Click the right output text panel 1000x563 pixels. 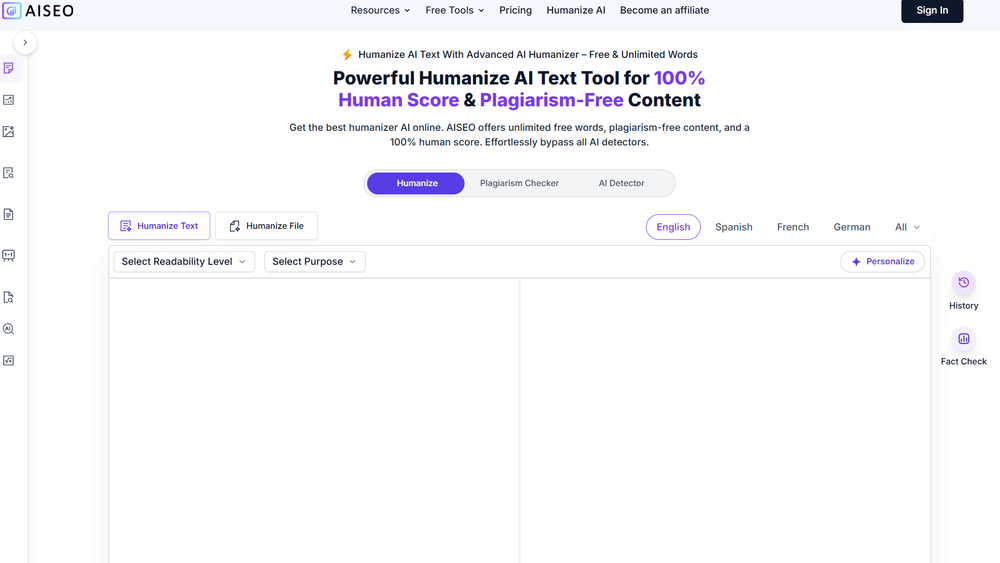click(x=724, y=421)
